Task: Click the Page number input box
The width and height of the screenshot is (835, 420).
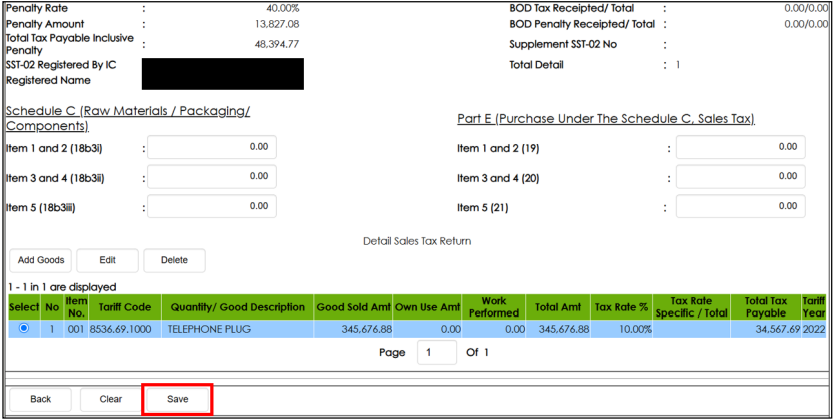Action: [436, 353]
